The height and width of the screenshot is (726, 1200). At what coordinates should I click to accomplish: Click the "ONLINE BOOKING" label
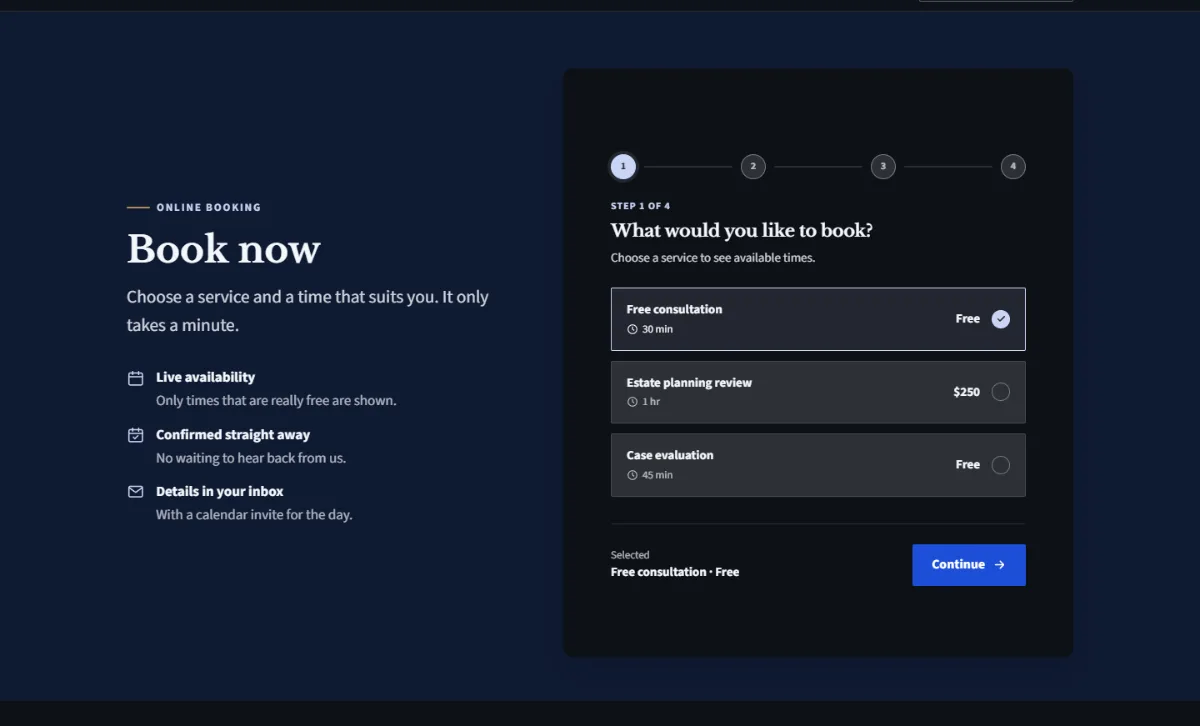[x=209, y=208]
